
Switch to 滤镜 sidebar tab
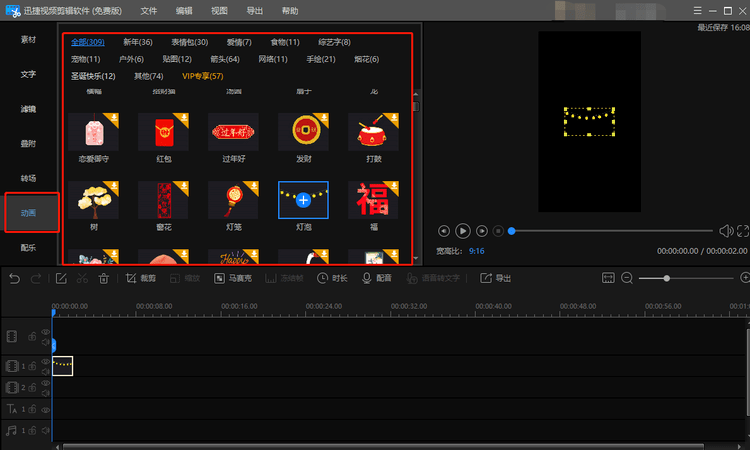point(28,109)
